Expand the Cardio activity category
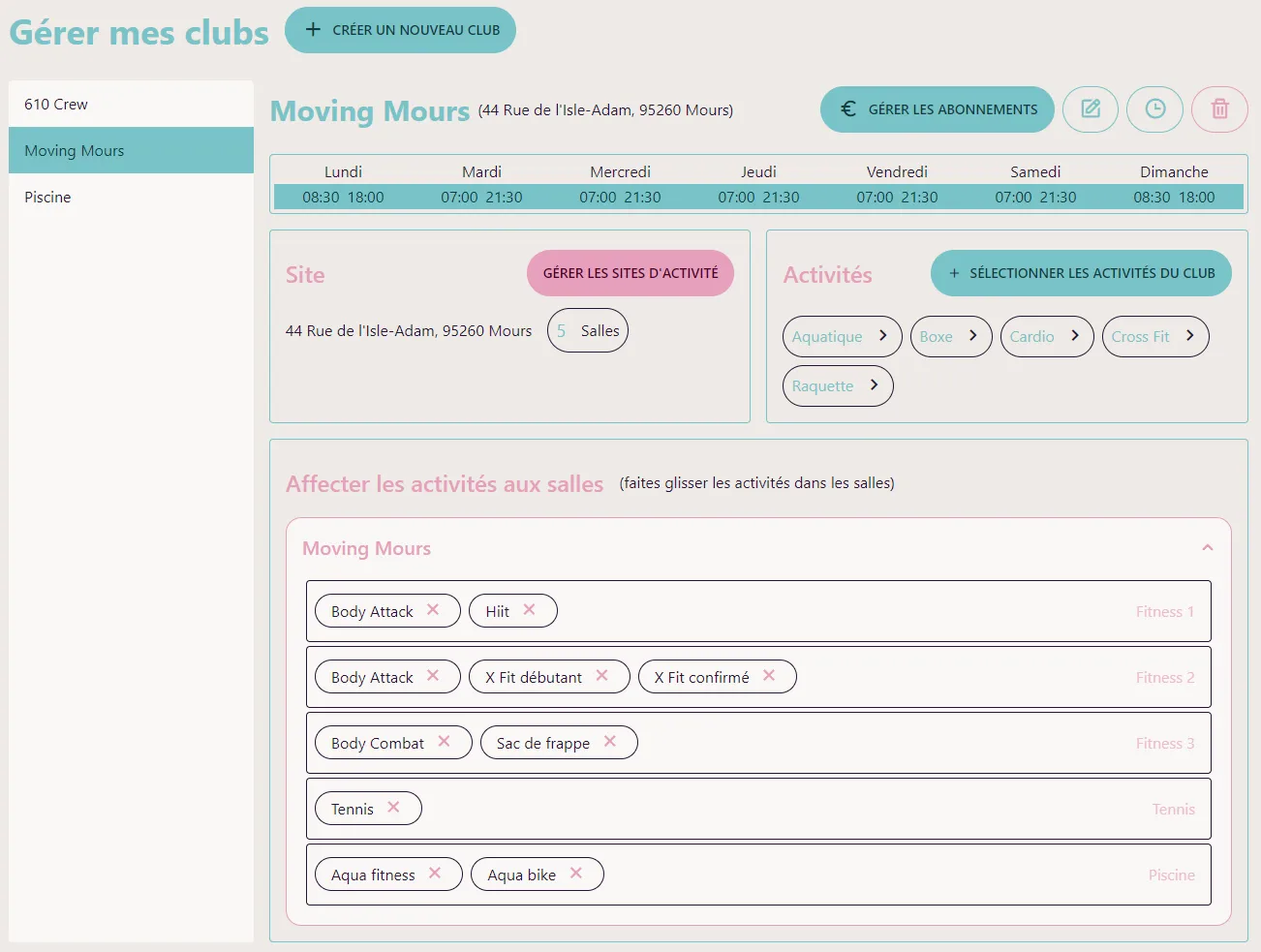The image size is (1261, 952). click(1047, 336)
